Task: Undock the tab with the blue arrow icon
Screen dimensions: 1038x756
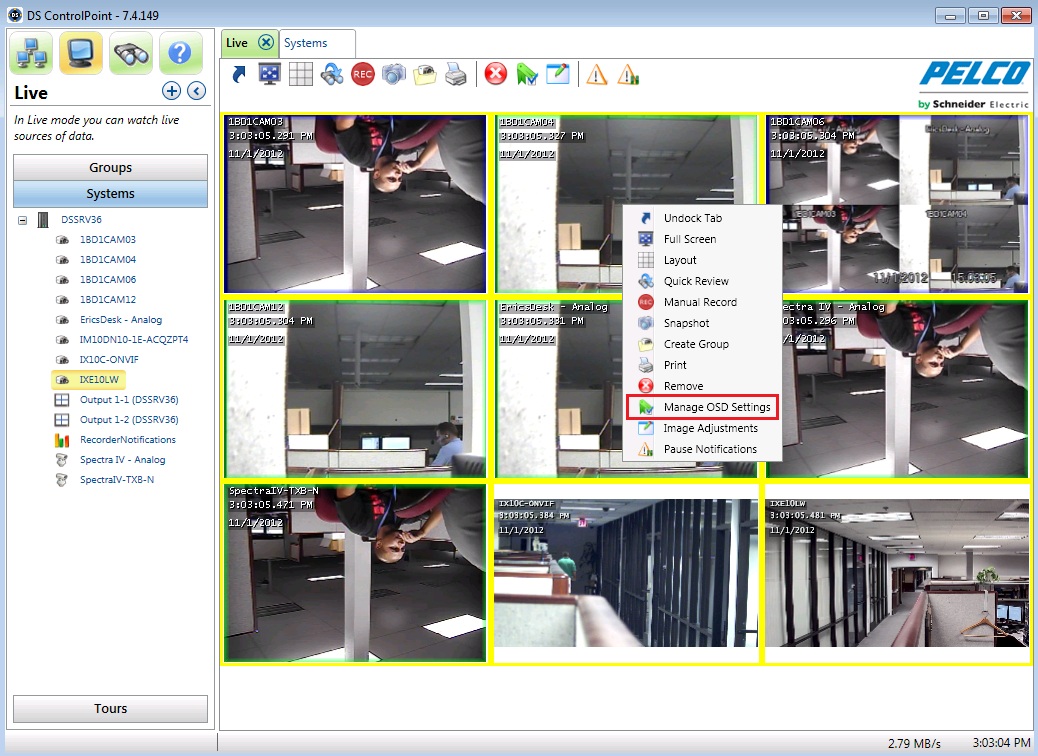Action: coord(237,73)
